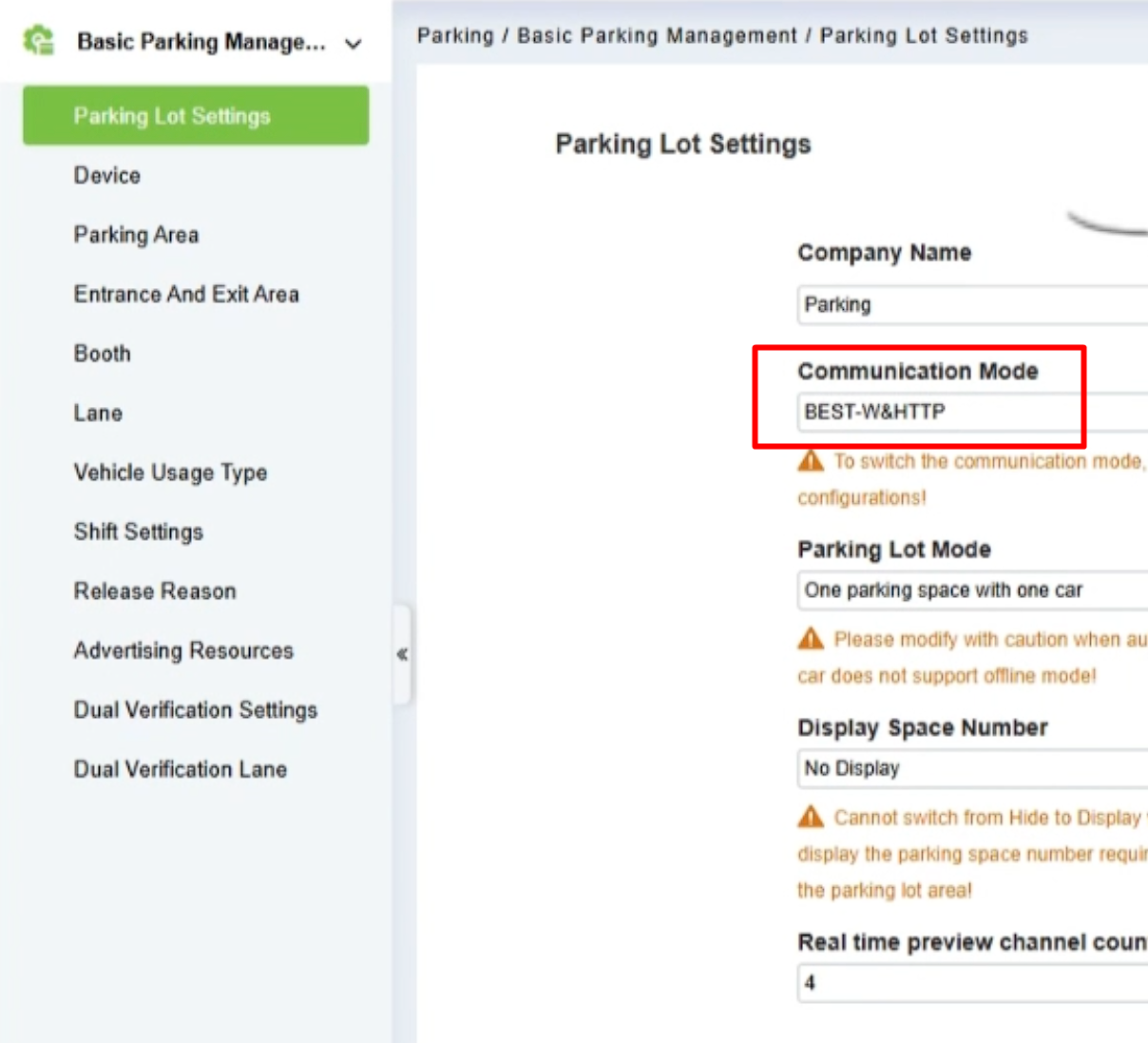
Task: Go to Parking Area page
Action: pyautogui.click(x=137, y=235)
